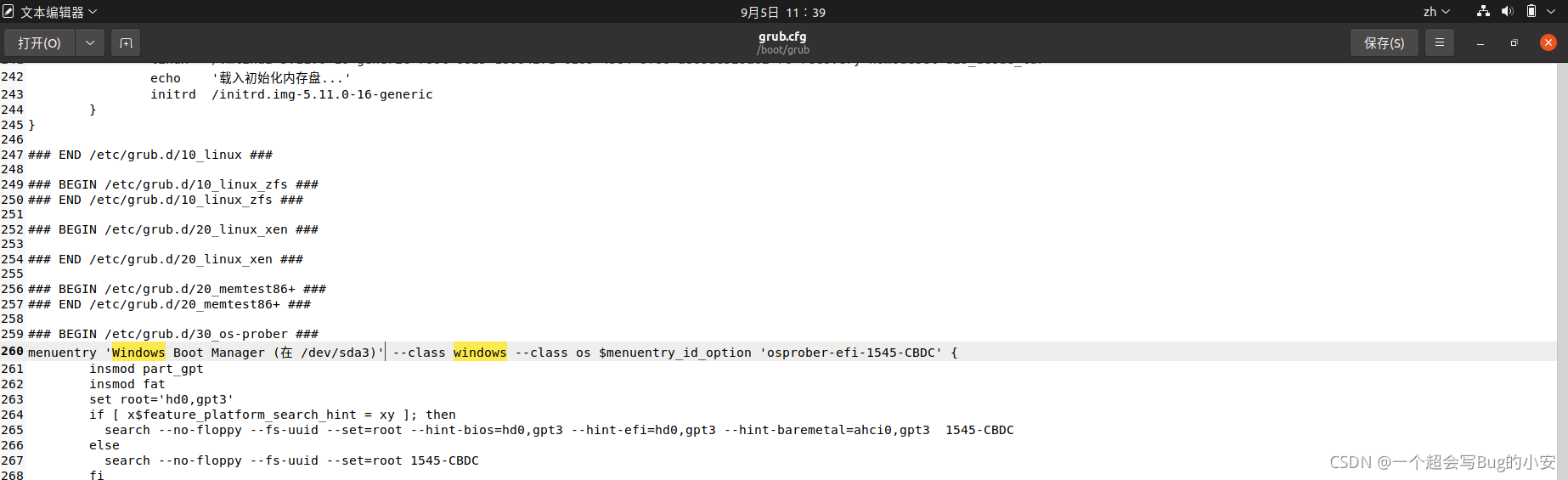Viewport: 1568px width, 480px height.
Task: Open the hamburger menu in the header bar
Action: pyautogui.click(x=1439, y=42)
